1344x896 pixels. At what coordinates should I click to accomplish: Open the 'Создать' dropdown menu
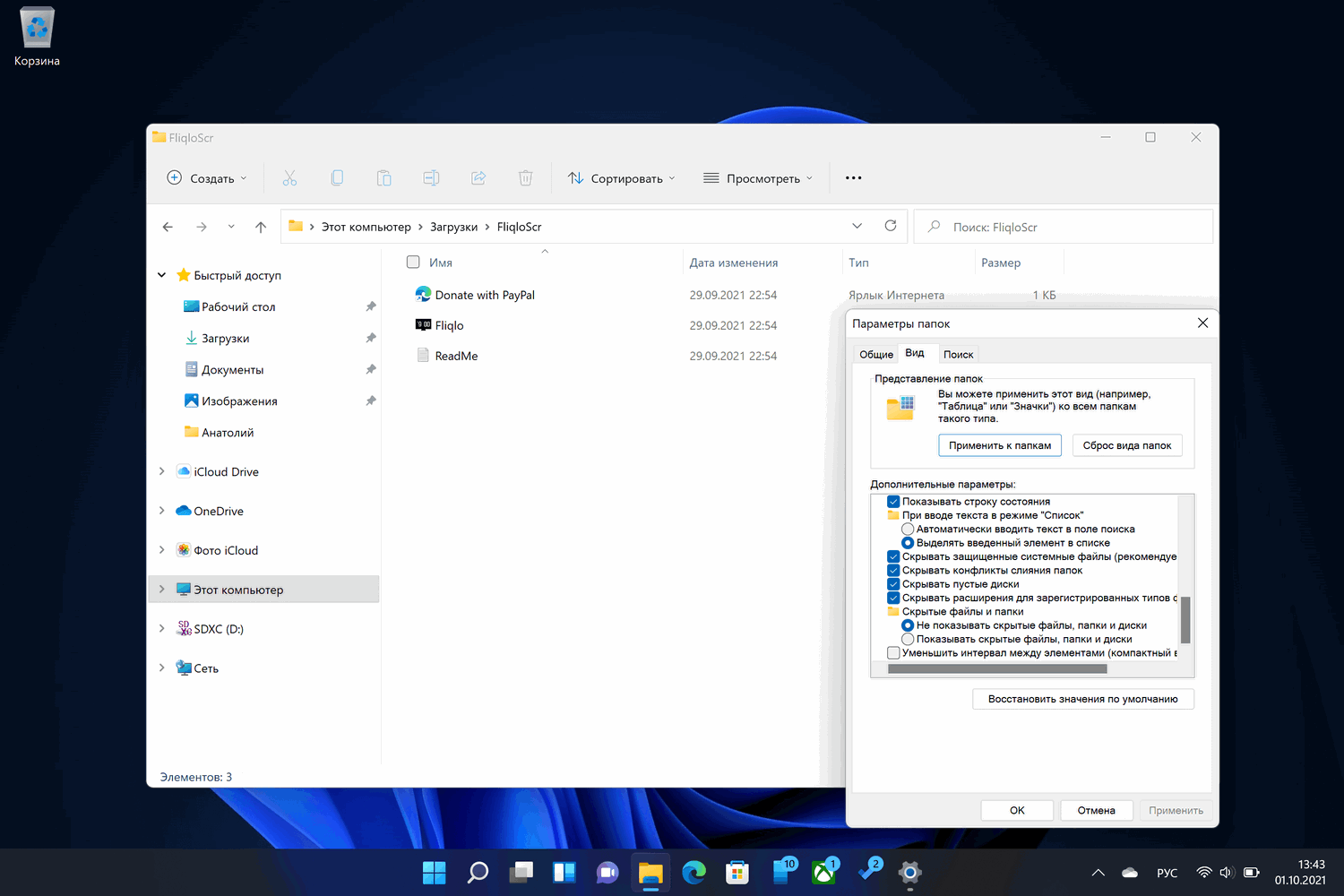207,178
